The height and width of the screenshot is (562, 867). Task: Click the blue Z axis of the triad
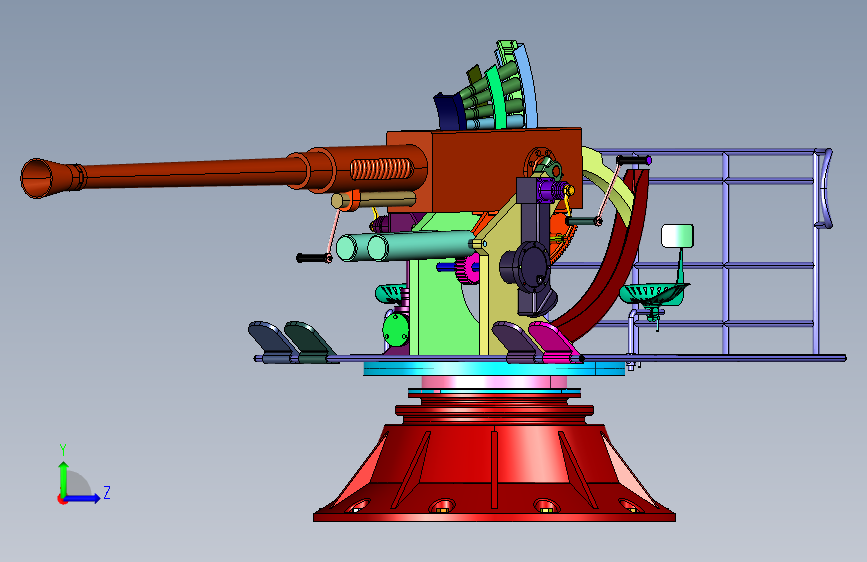pyautogui.click(x=83, y=498)
